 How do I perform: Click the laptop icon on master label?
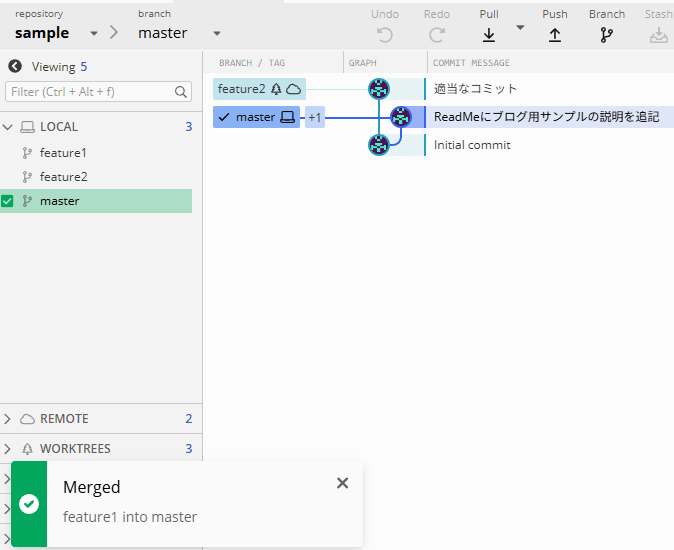[287, 117]
